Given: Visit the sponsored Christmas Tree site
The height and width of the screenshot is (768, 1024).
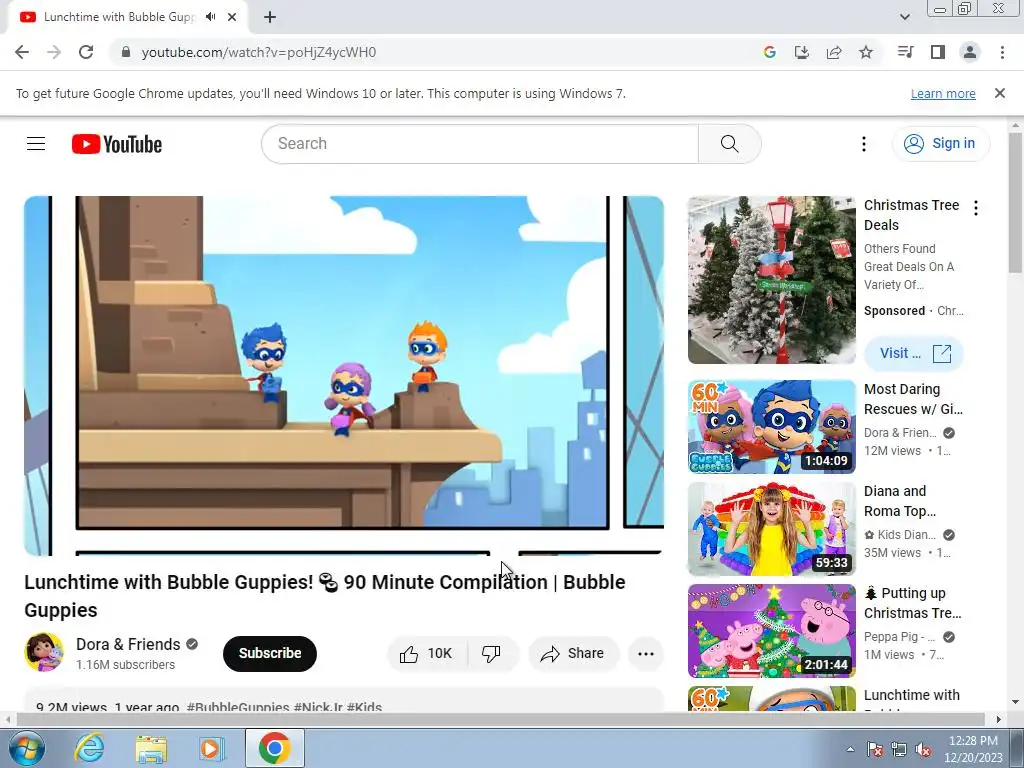Looking at the screenshot, I should [914, 353].
